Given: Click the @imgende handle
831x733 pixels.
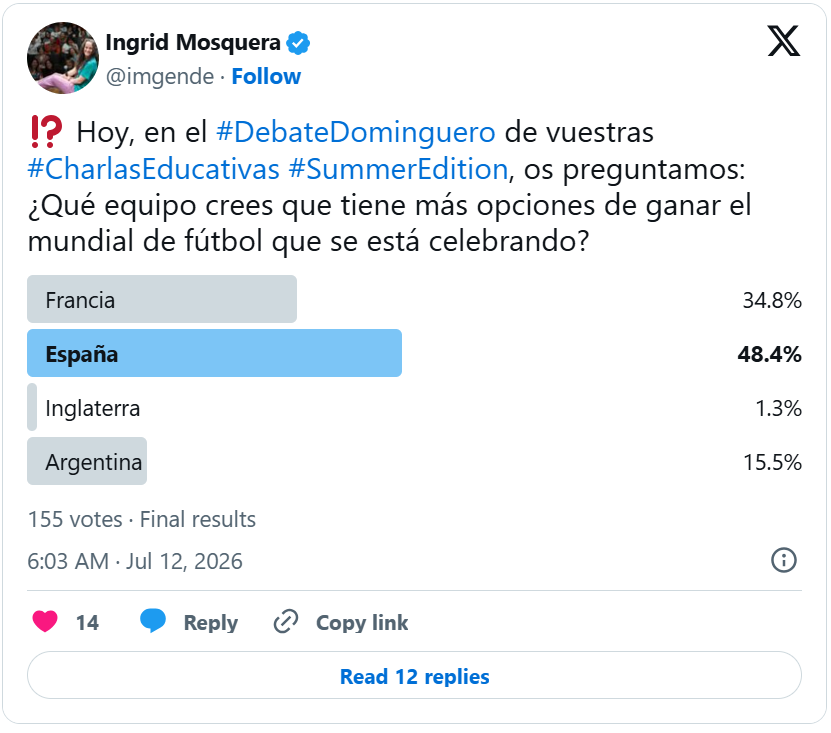Looking at the screenshot, I should [x=160, y=76].
